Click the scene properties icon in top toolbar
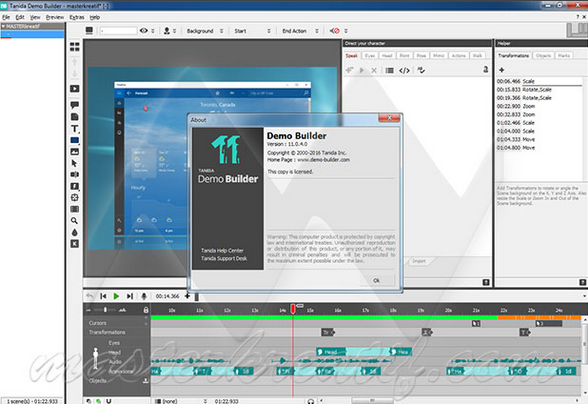Image resolution: width=588 pixels, height=404 pixels. coord(89,31)
